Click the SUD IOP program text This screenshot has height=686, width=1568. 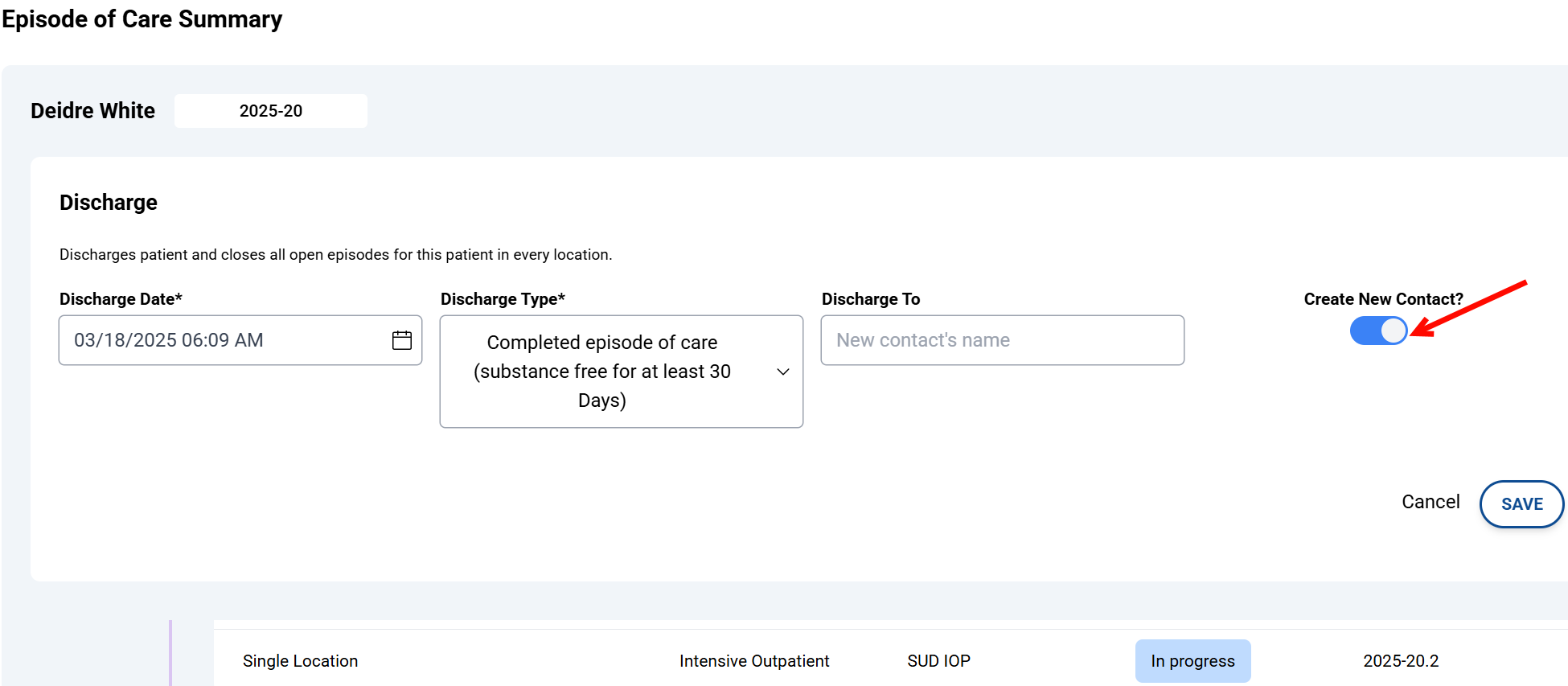coord(938,661)
